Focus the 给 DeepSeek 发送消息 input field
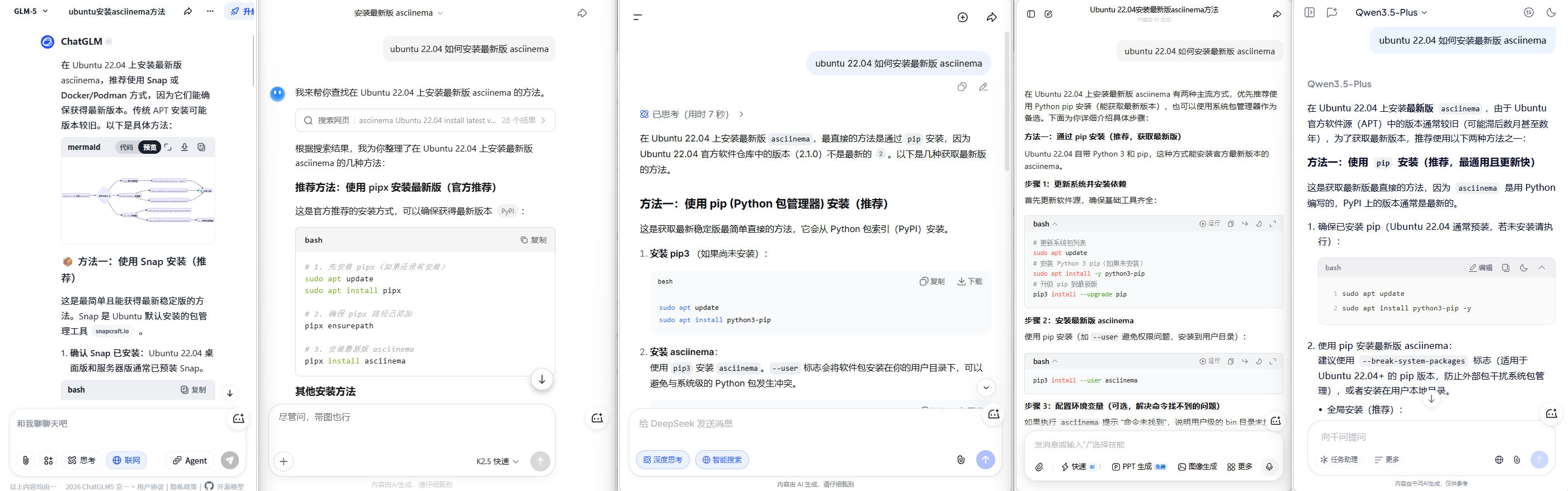 click(792, 424)
